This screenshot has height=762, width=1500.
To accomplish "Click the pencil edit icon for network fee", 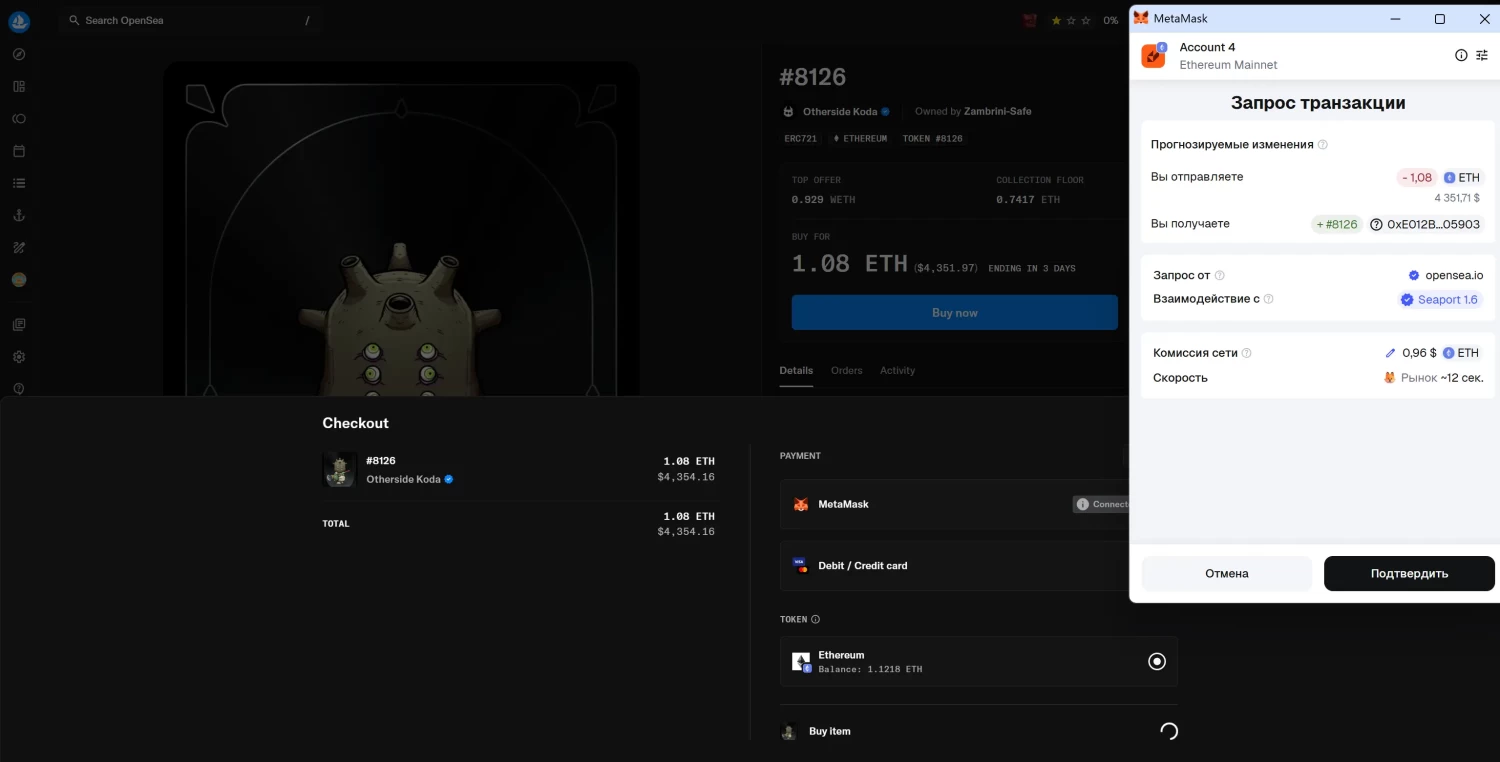I will (x=1390, y=353).
